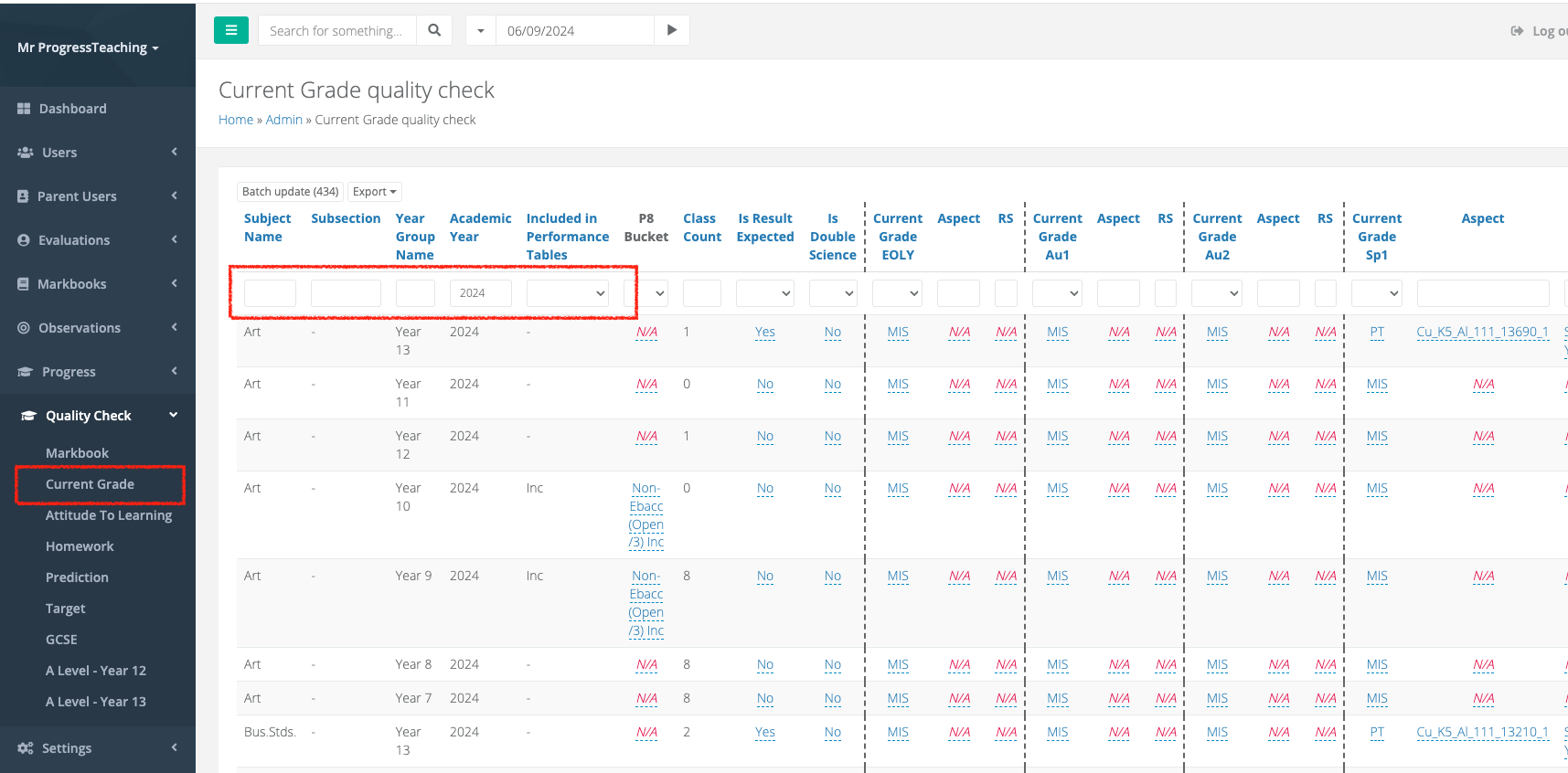This screenshot has width=1568, height=773.
Task: Open Current Grade Au1 filter dropdown
Action: point(1057,293)
